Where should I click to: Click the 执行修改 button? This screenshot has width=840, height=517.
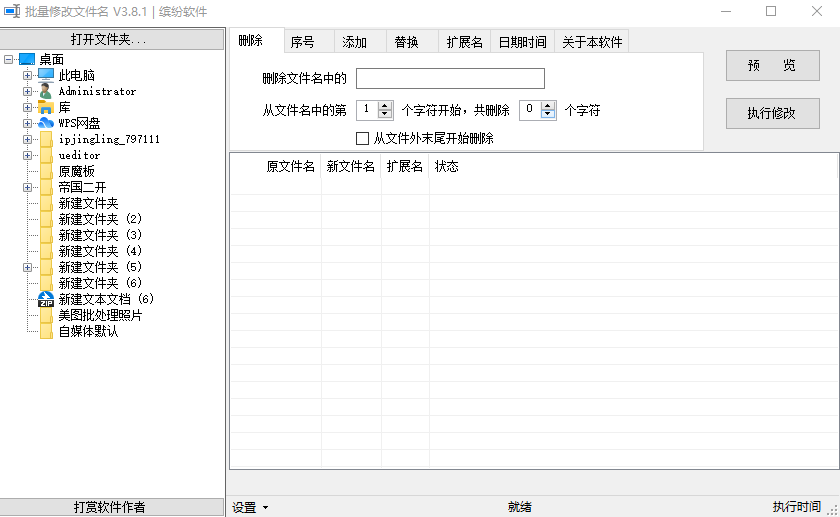[772, 113]
